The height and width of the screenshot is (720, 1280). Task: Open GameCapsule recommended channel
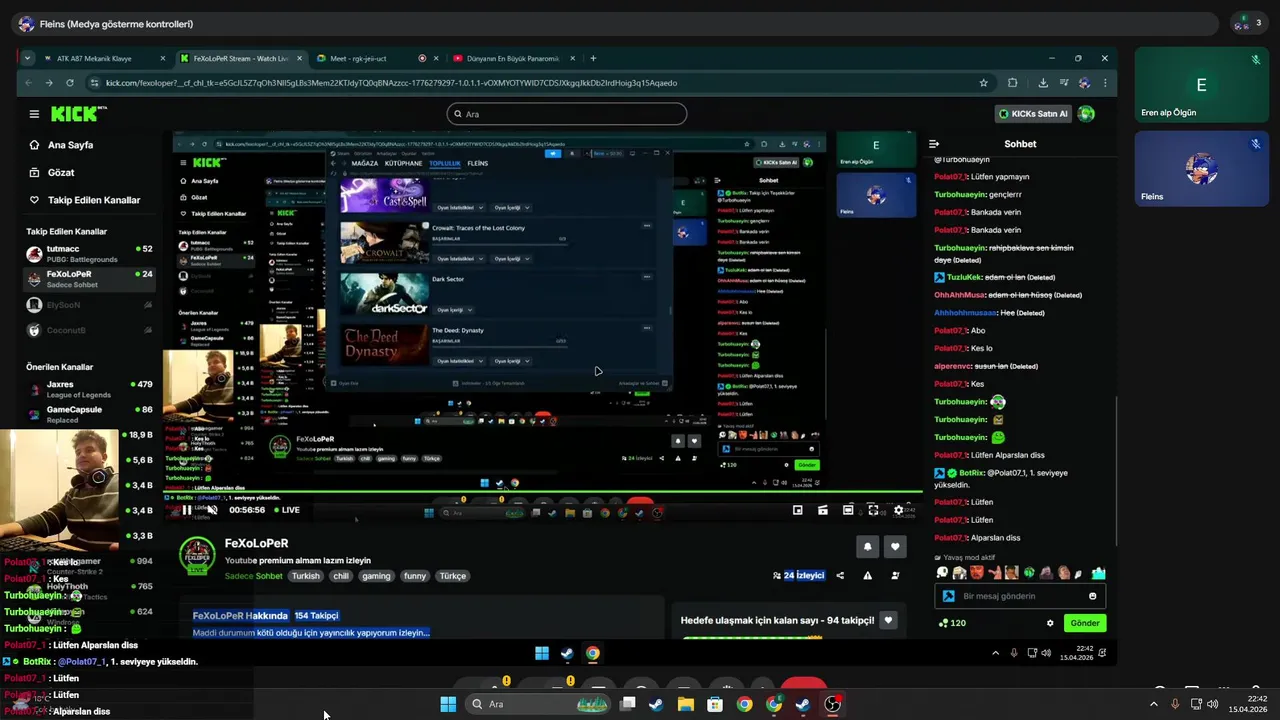90,414
